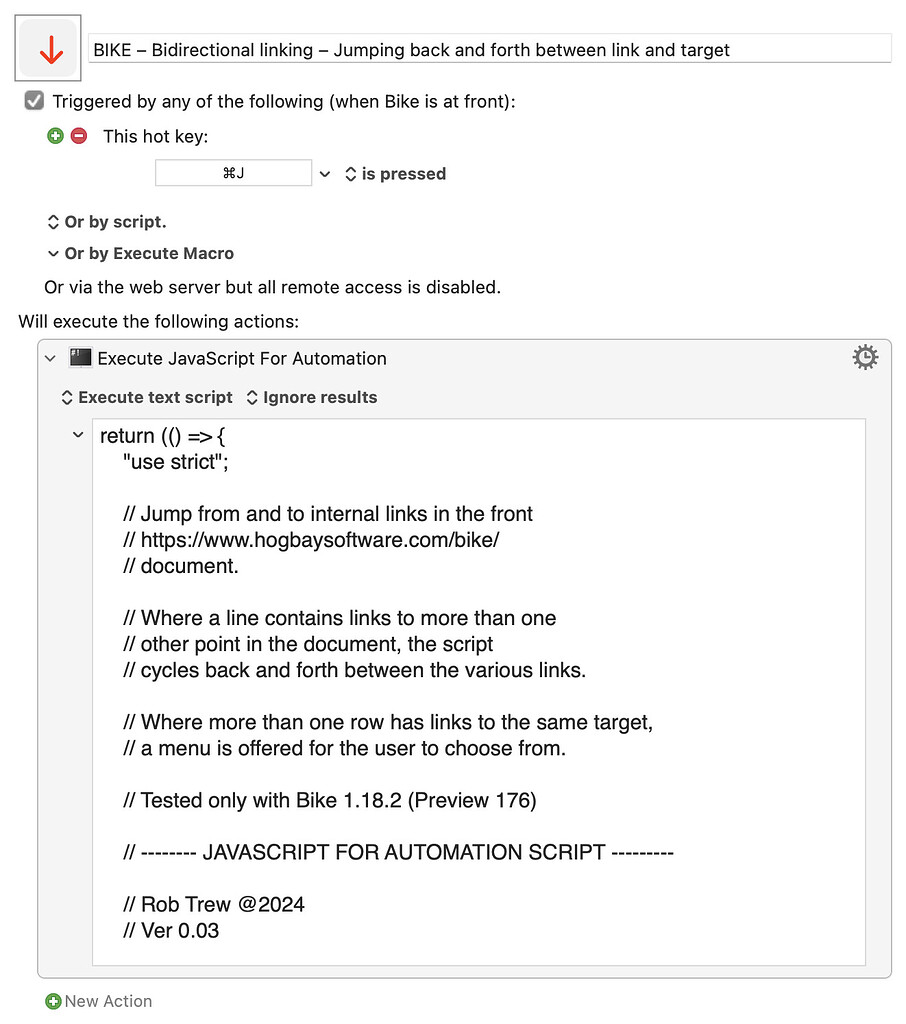The width and height of the screenshot is (906, 1024).
Task: Collapse the 'Or by Execute Macro' section
Action: click(54, 254)
